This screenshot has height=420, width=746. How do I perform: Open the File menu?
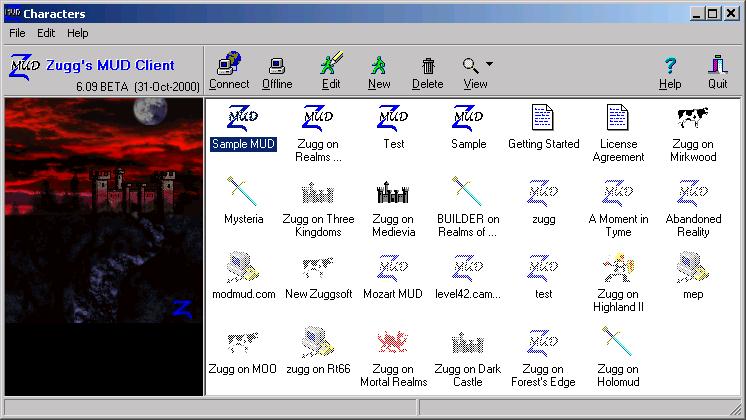click(18, 33)
